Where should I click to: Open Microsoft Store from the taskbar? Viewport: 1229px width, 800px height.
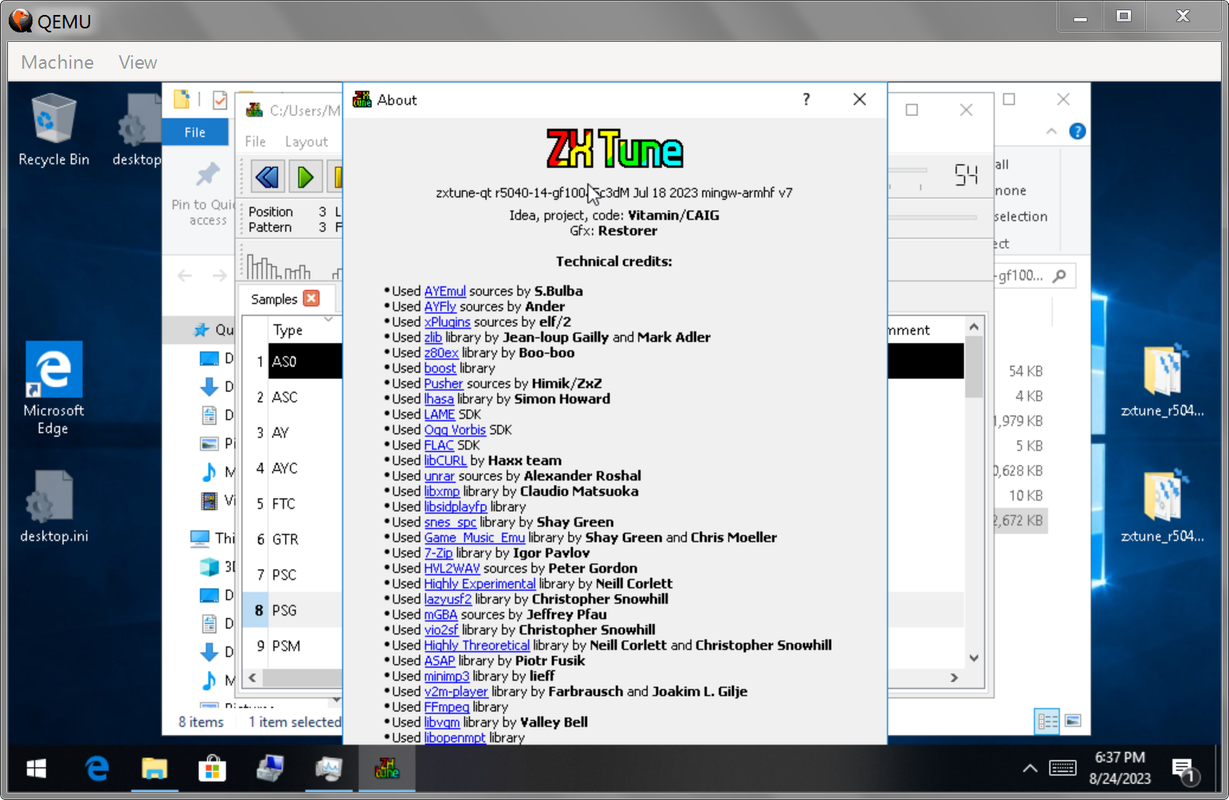pyautogui.click(x=212, y=769)
